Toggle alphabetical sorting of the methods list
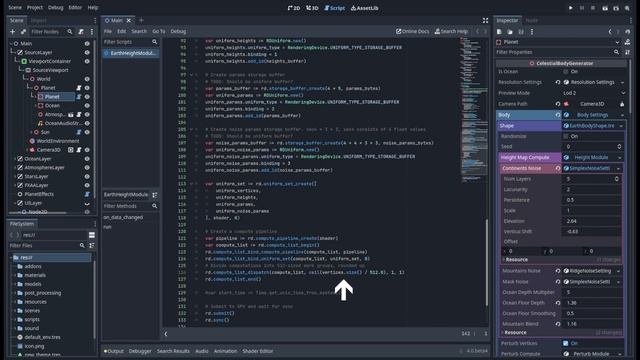 (155, 195)
